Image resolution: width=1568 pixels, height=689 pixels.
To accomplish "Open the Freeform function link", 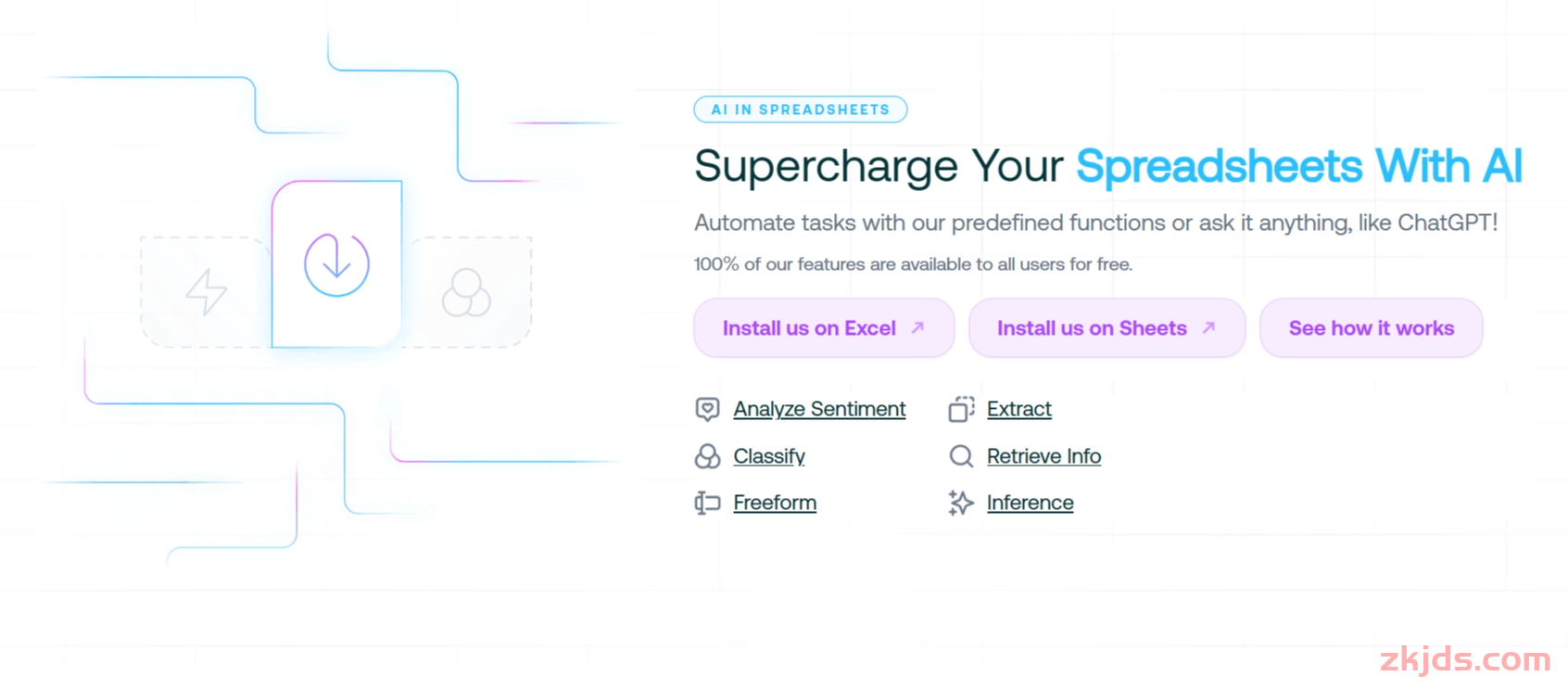I will coord(775,503).
